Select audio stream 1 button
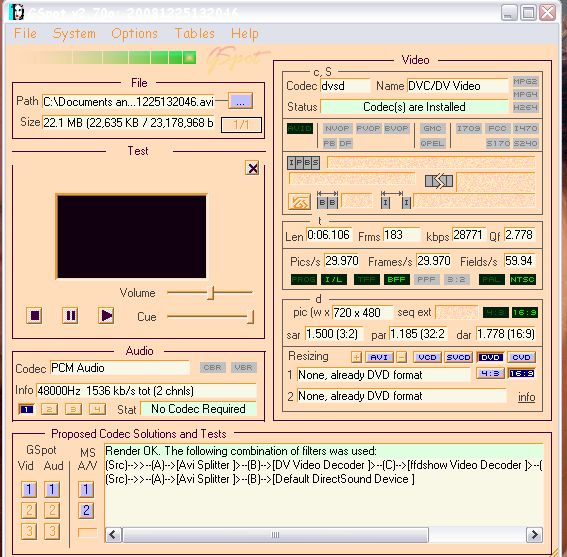The image size is (567, 557). click(26, 409)
